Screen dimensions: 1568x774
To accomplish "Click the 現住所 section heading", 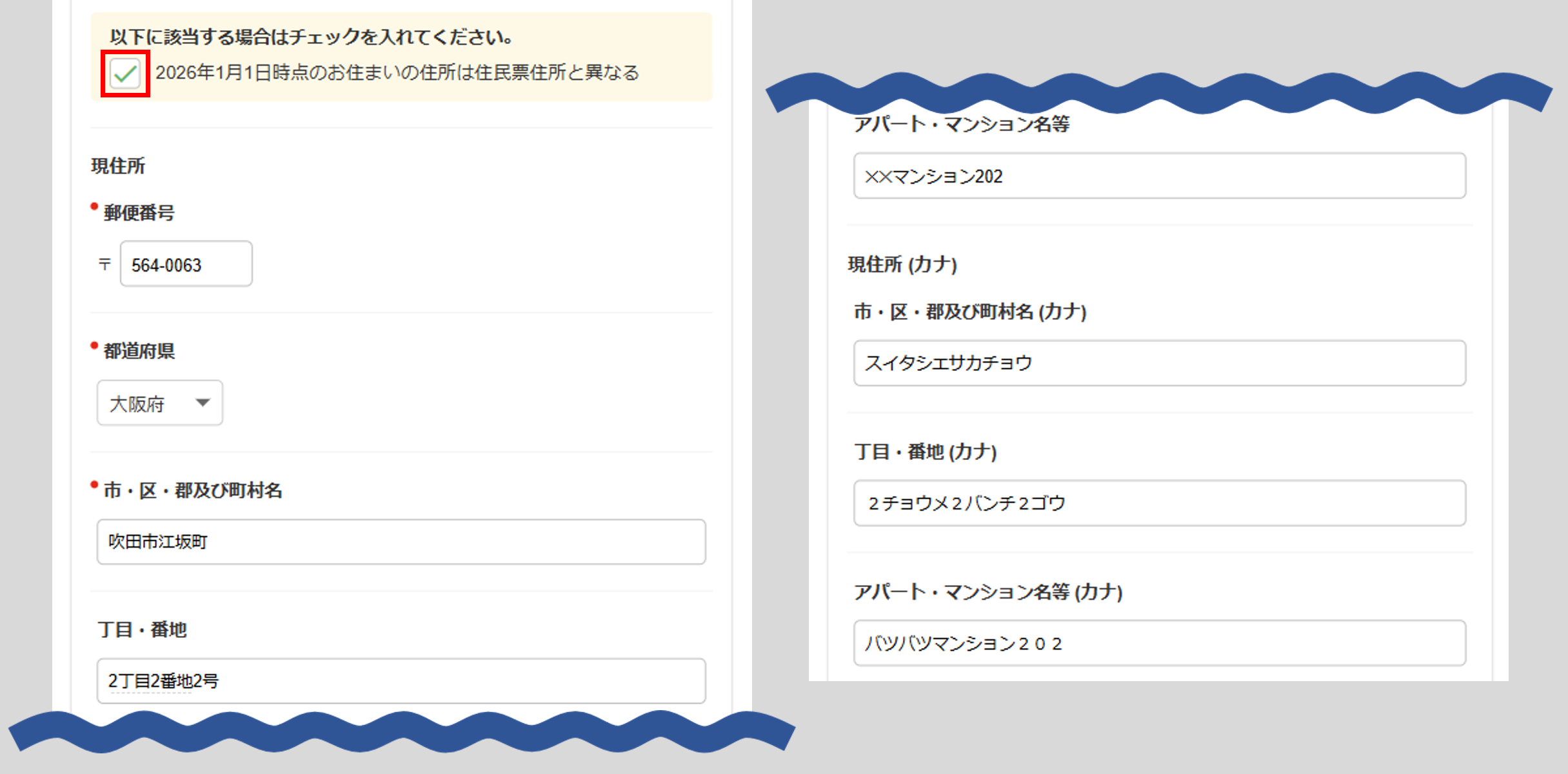I will coord(118,166).
